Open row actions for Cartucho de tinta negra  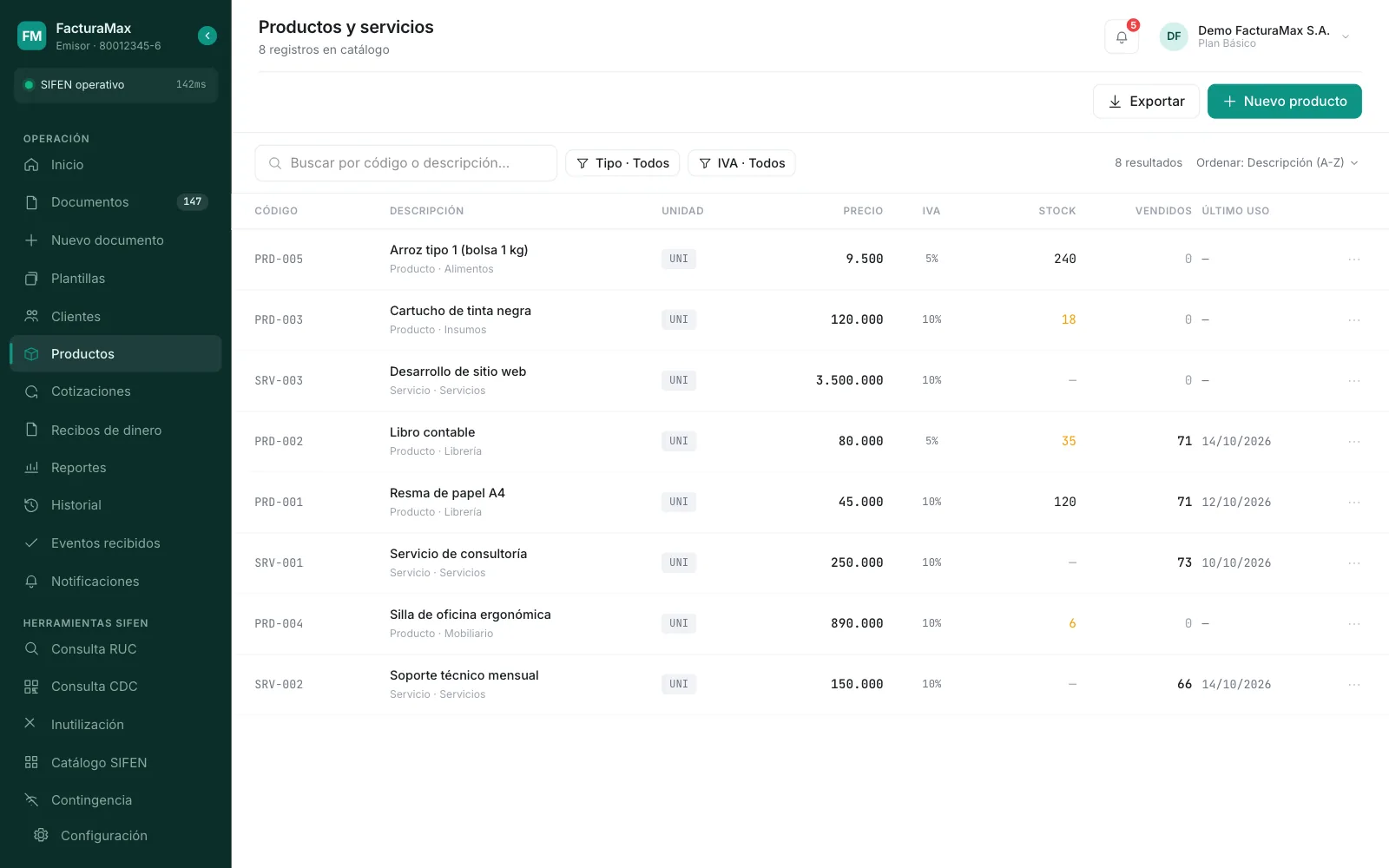pyautogui.click(x=1353, y=320)
